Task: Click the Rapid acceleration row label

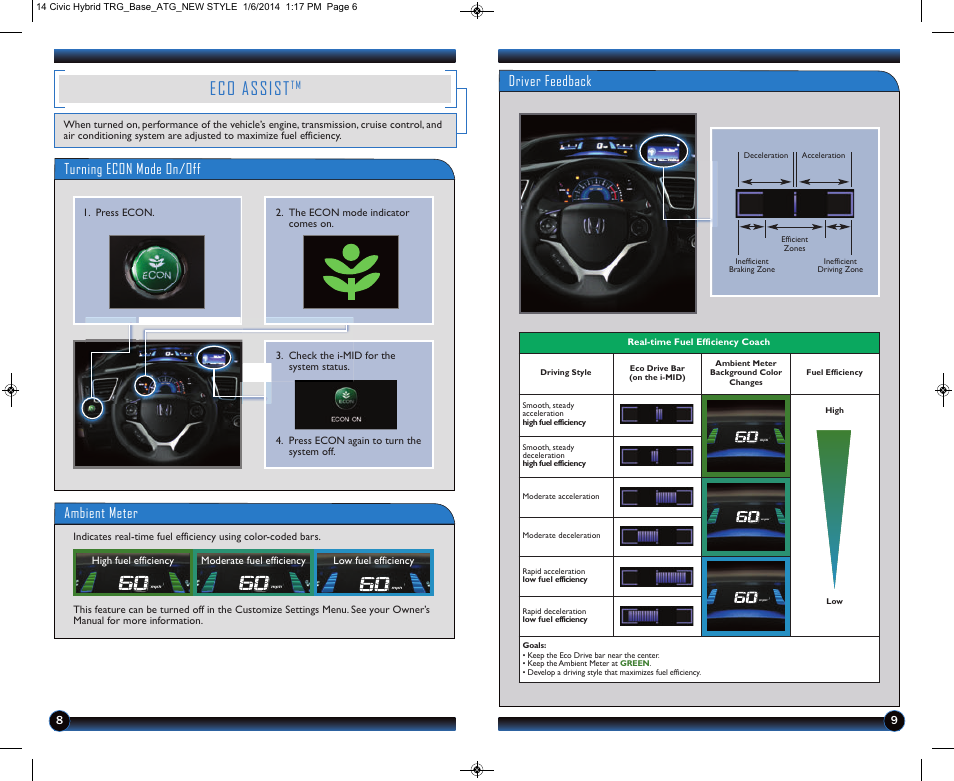Action: [x=555, y=575]
